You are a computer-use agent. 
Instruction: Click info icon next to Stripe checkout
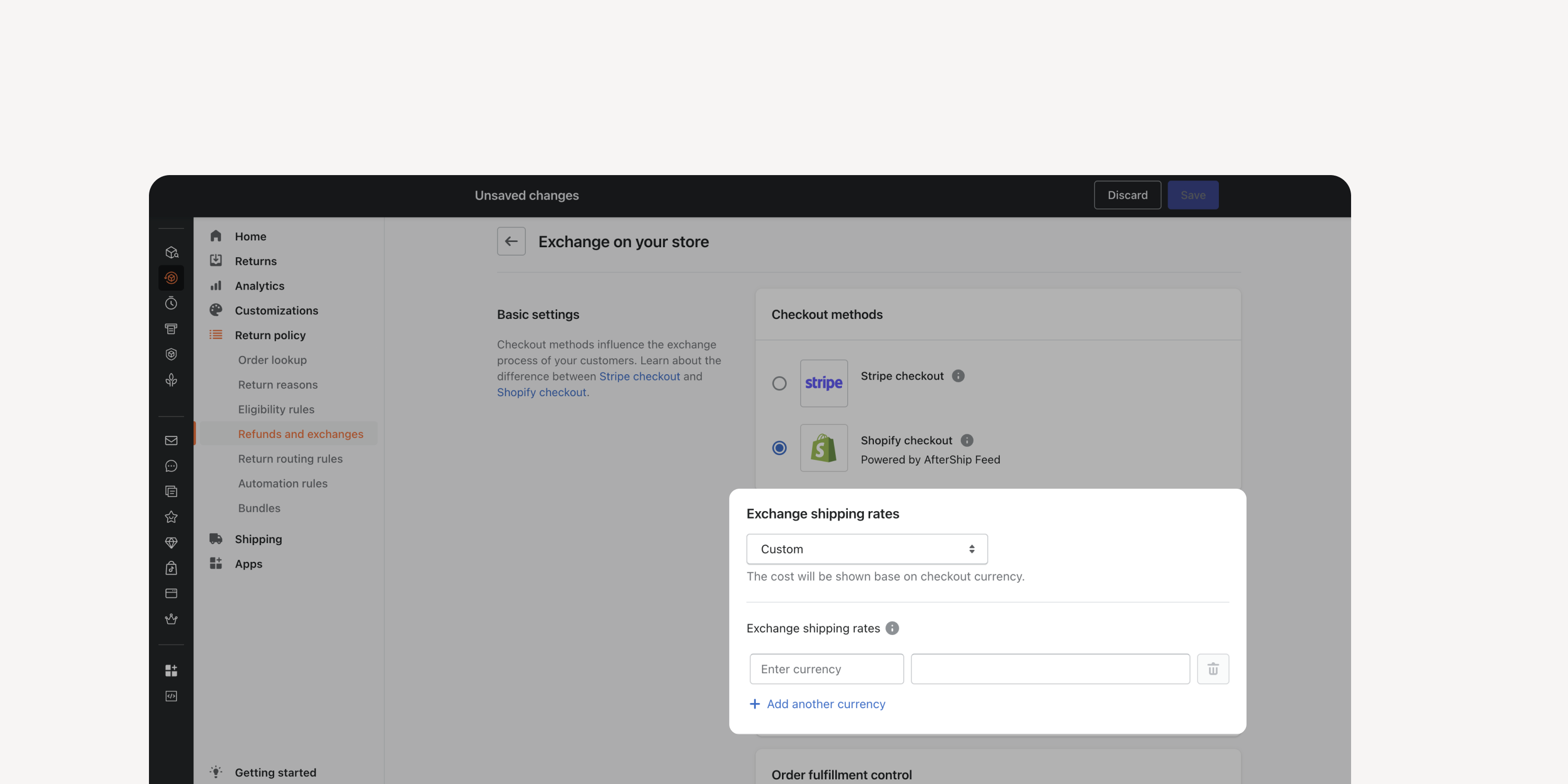[x=958, y=376]
